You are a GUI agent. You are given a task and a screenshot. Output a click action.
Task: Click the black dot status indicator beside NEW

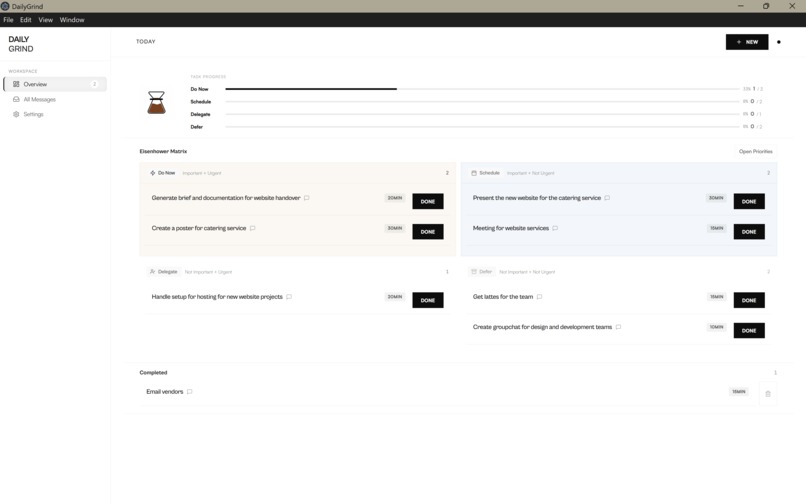(779, 42)
